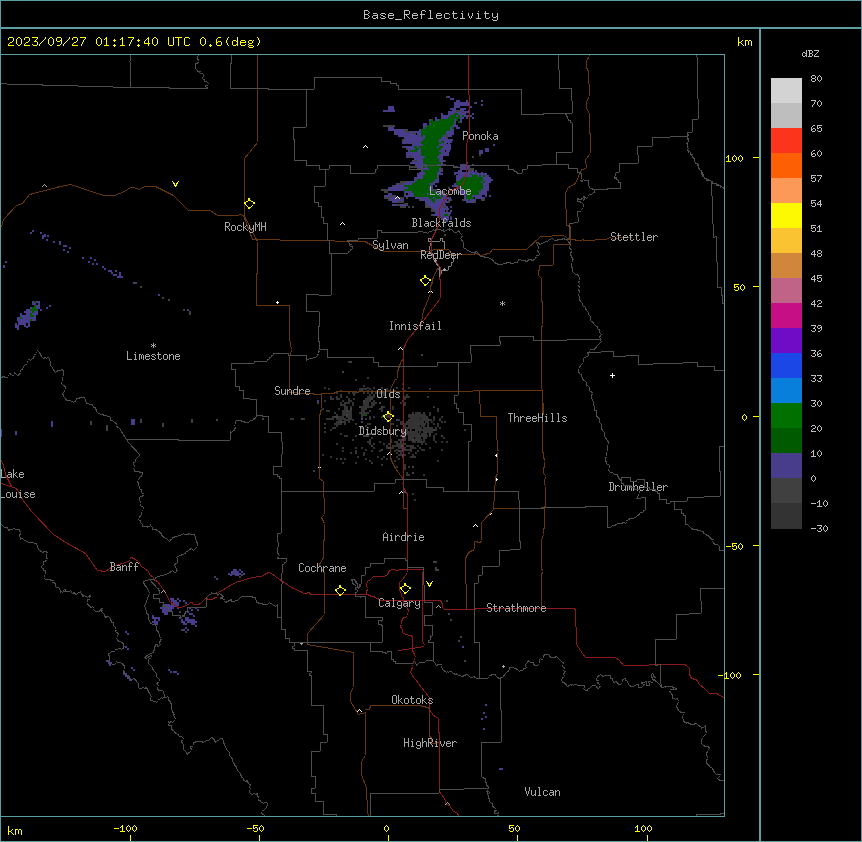The image size is (862, 842).
Task: Click the RedDeer city label
Action: tap(440, 255)
